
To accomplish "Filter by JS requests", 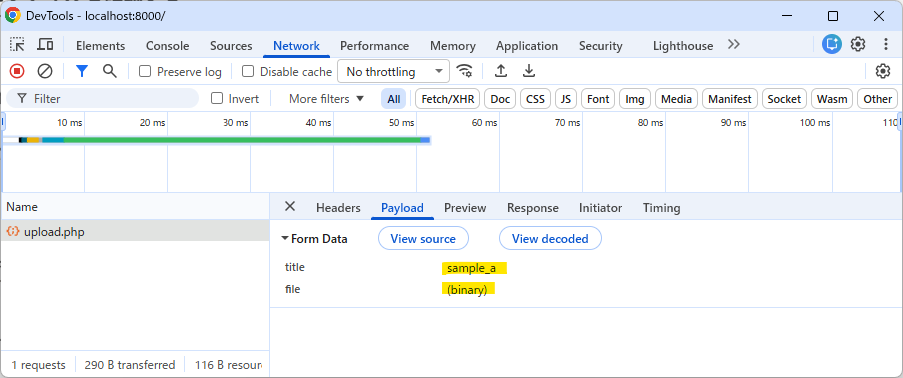I will pos(566,99).
